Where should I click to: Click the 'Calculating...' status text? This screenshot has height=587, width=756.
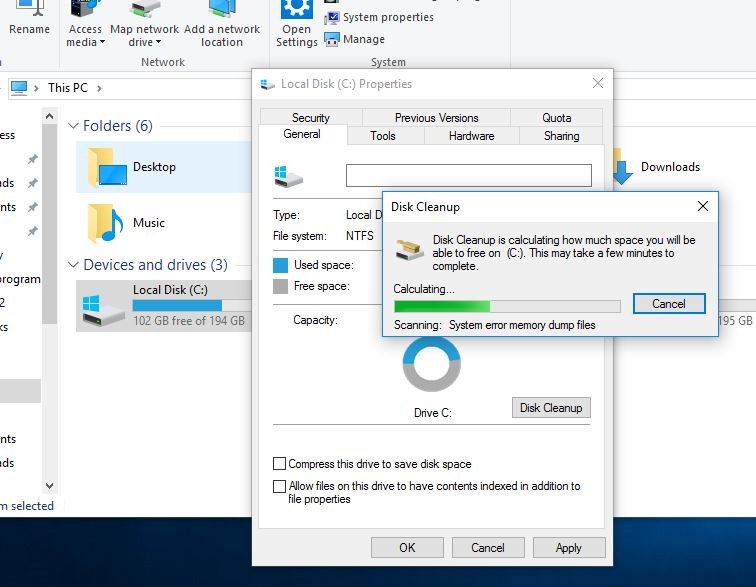[x=424, y=289]
